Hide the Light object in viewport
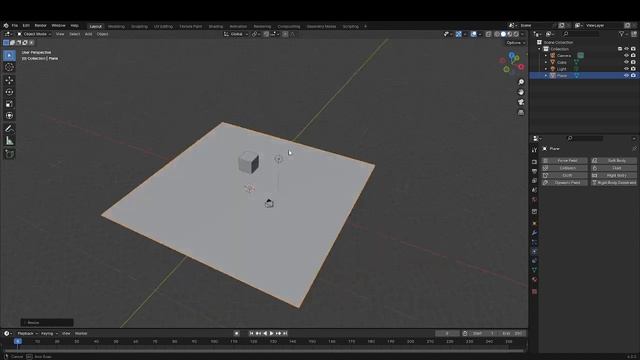 [x=626, y=69]
